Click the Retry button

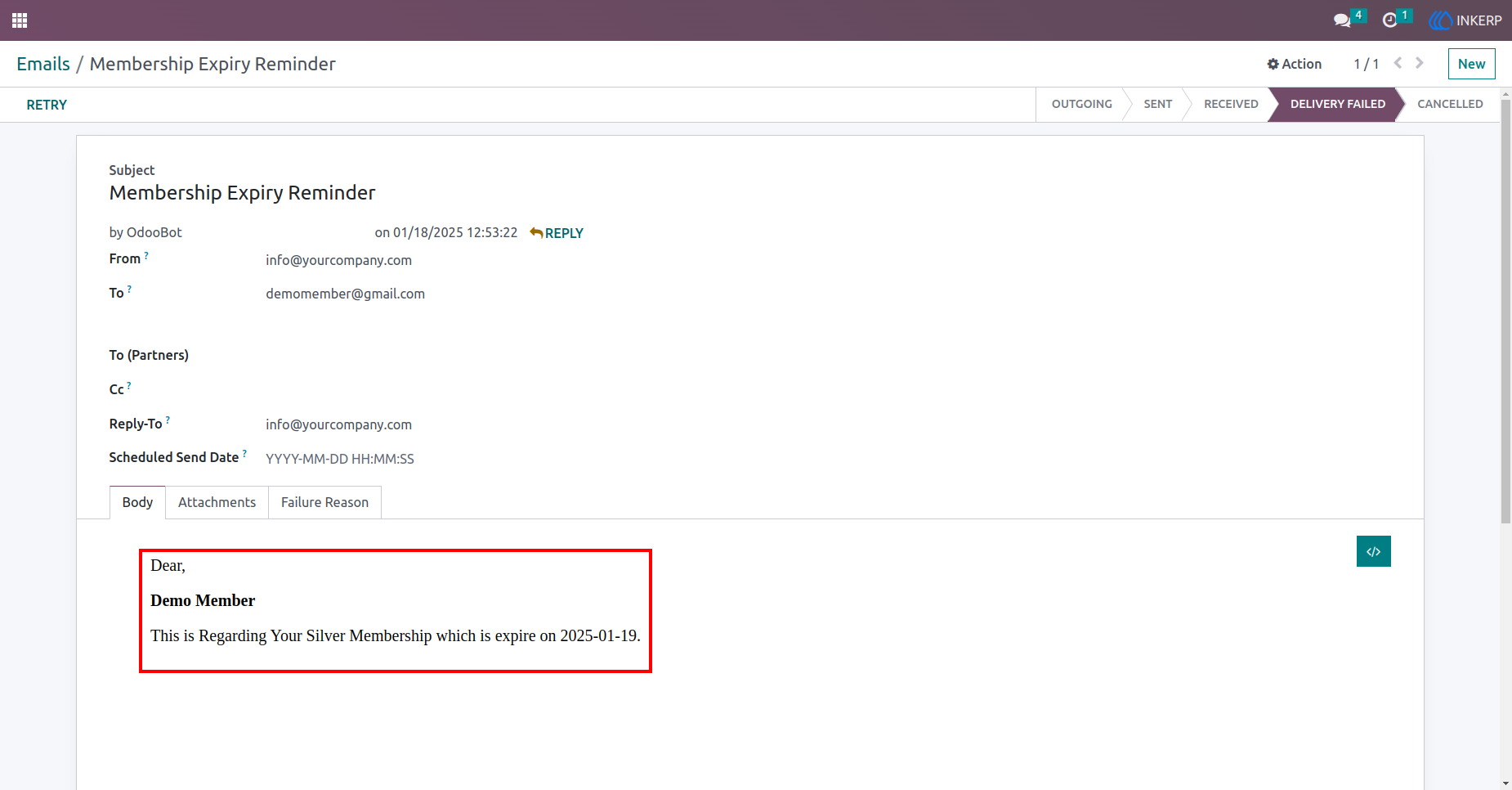47,105
